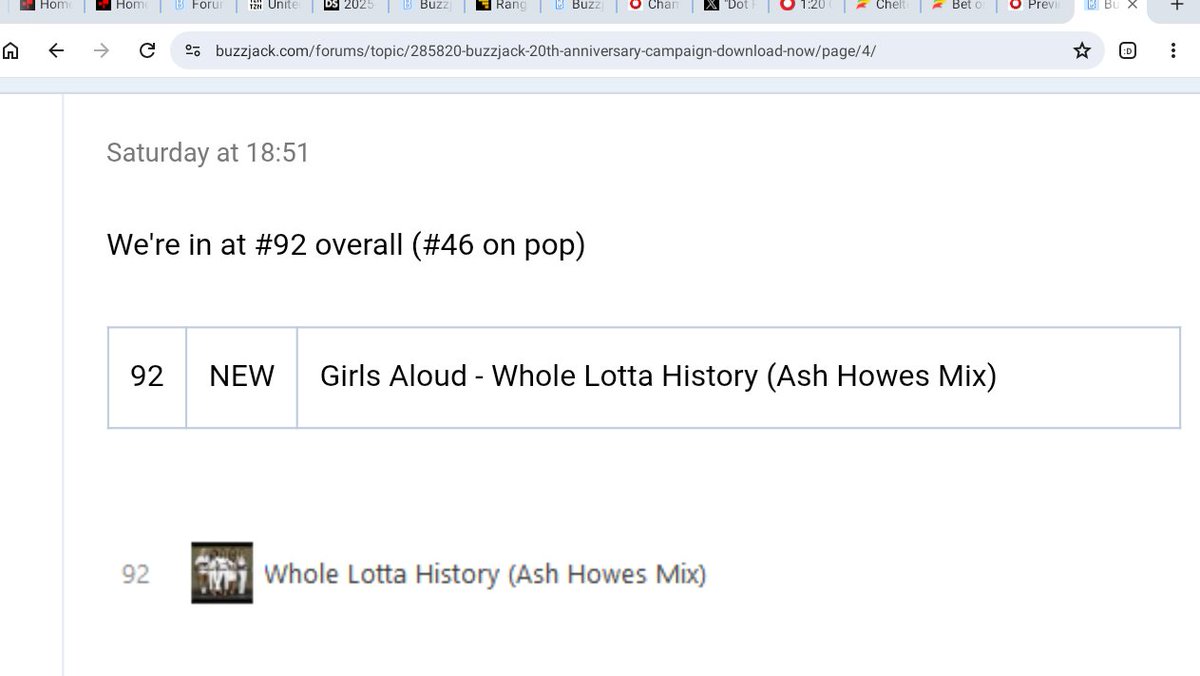Click the forward navigation arrow
The width and height of the screenshot is (1200, 676).
pos(101,50)
